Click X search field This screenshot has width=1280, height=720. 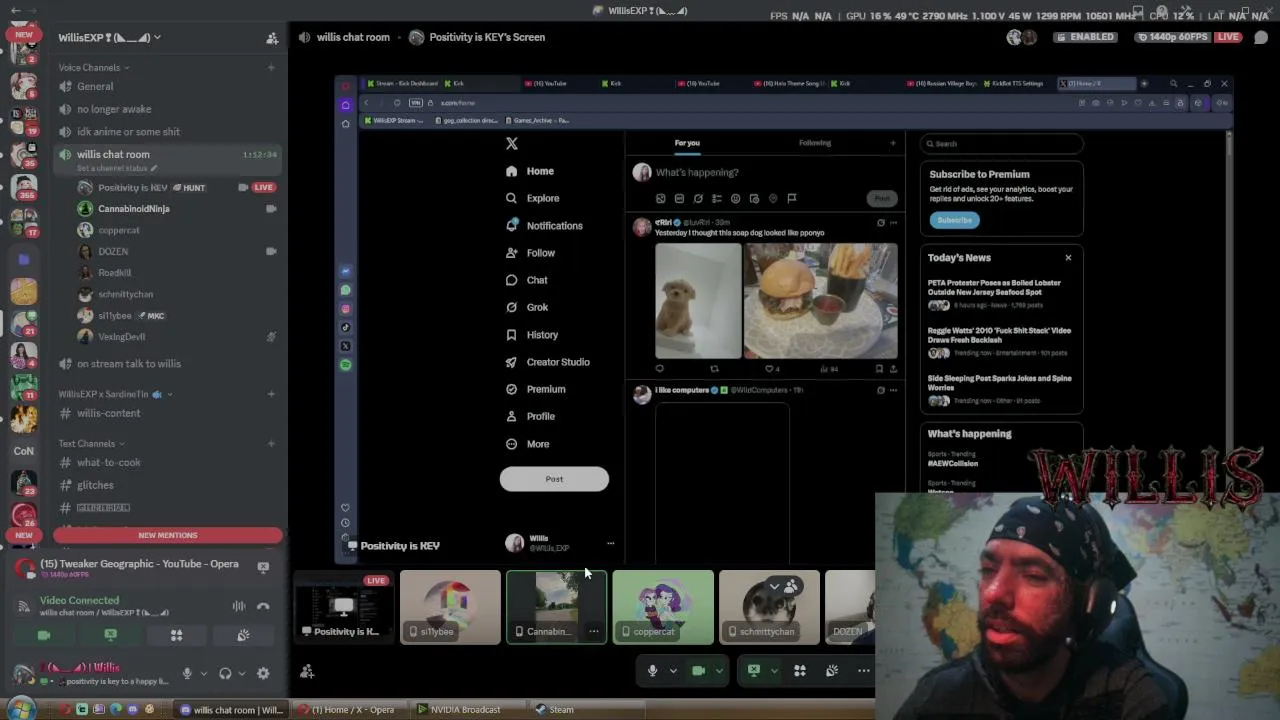(x=1001, y=144)
